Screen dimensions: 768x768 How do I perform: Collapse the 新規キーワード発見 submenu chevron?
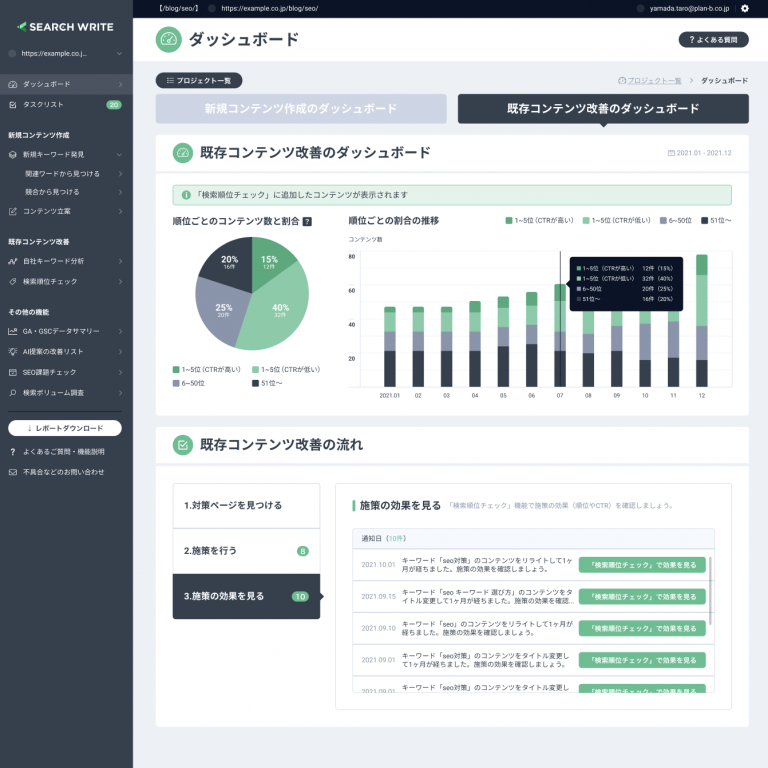[x=120, y=155]
